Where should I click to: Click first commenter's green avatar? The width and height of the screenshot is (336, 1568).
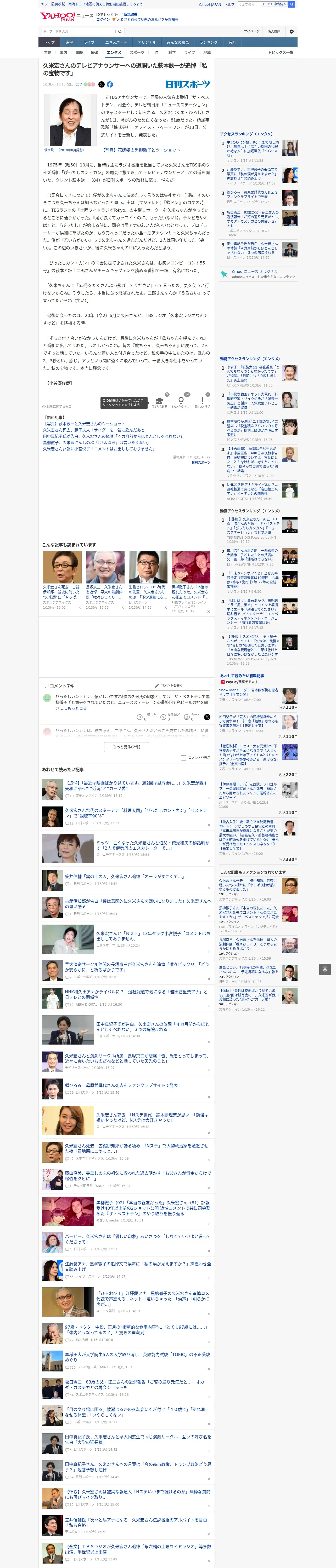(47, 698)
